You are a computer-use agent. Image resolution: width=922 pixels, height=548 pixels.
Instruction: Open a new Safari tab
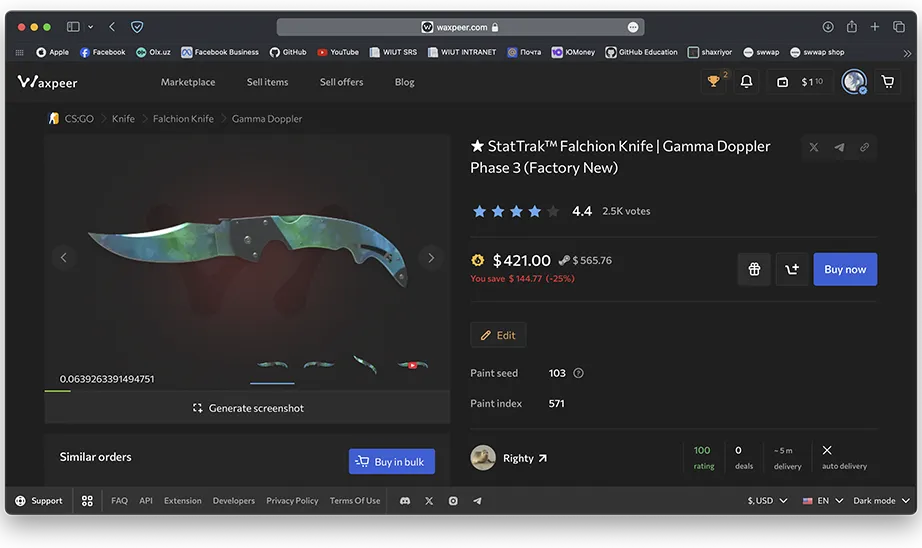[x=875, y=26]
